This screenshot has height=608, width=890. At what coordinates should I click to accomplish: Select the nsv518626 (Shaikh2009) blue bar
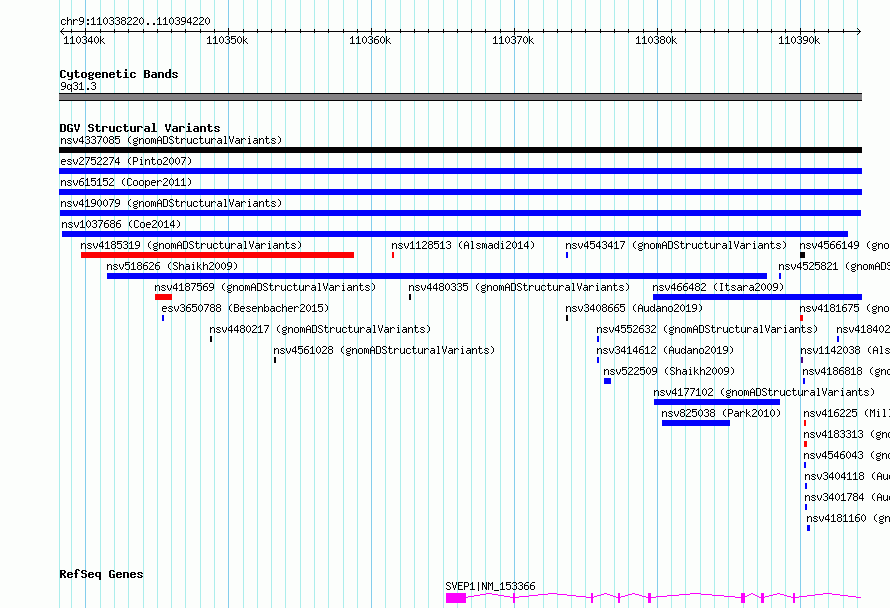(x=437, y=276)
